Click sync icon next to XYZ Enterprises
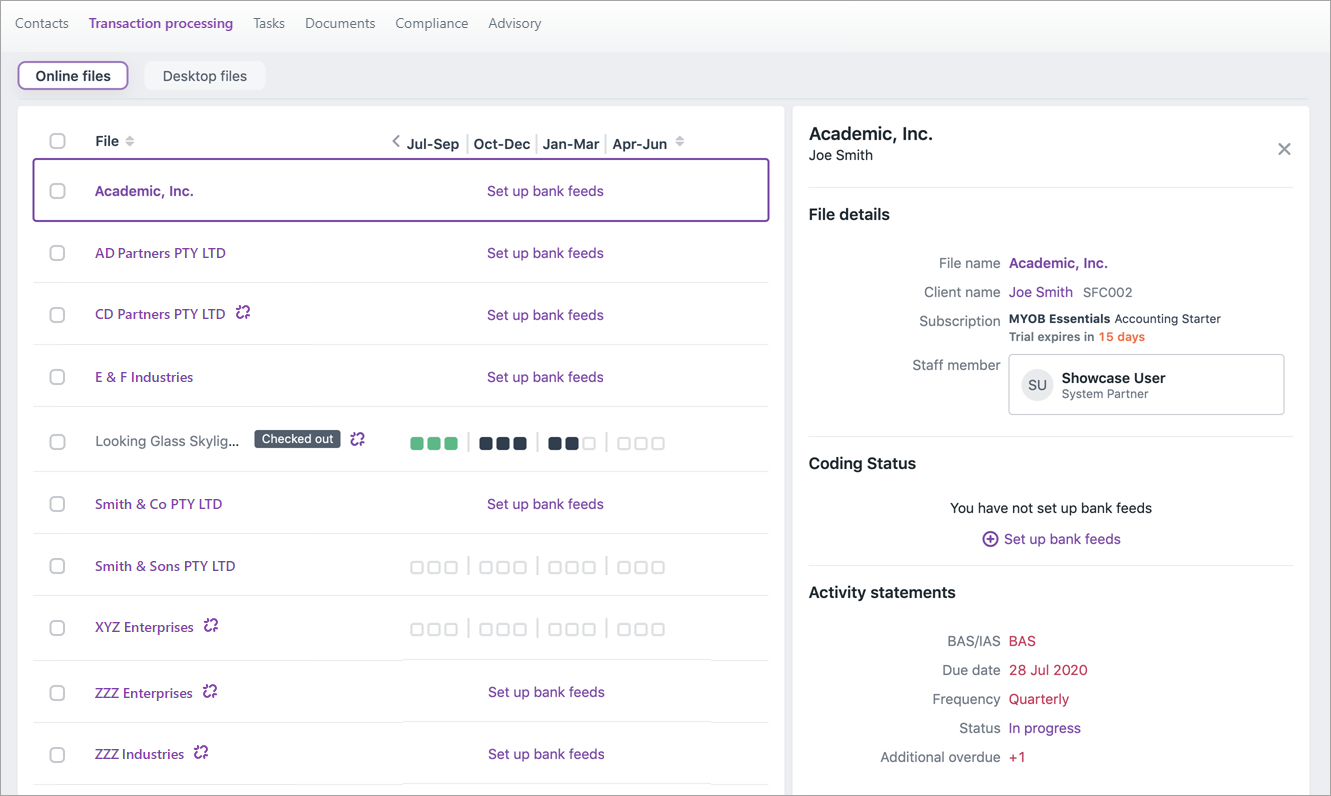 [211, 626]
